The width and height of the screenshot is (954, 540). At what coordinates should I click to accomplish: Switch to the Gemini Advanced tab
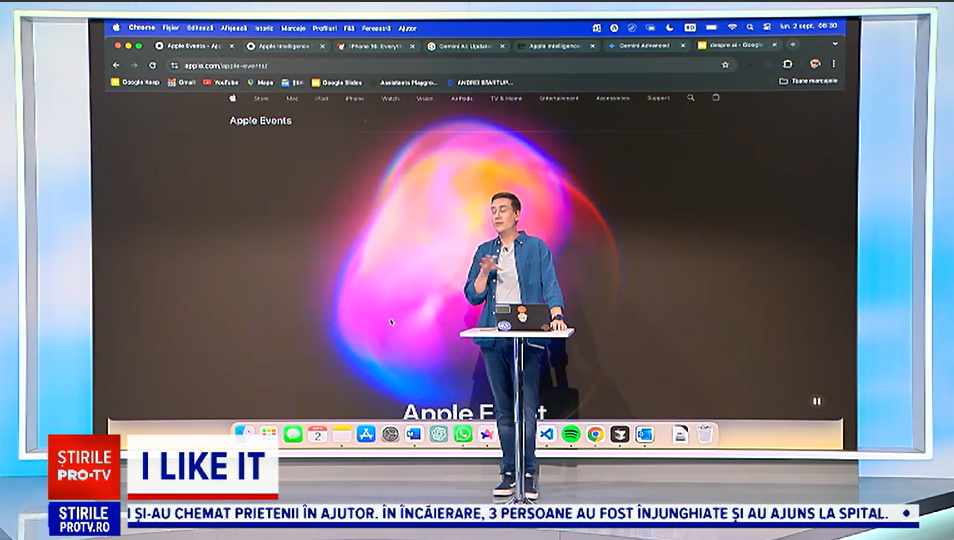[645, 45]
